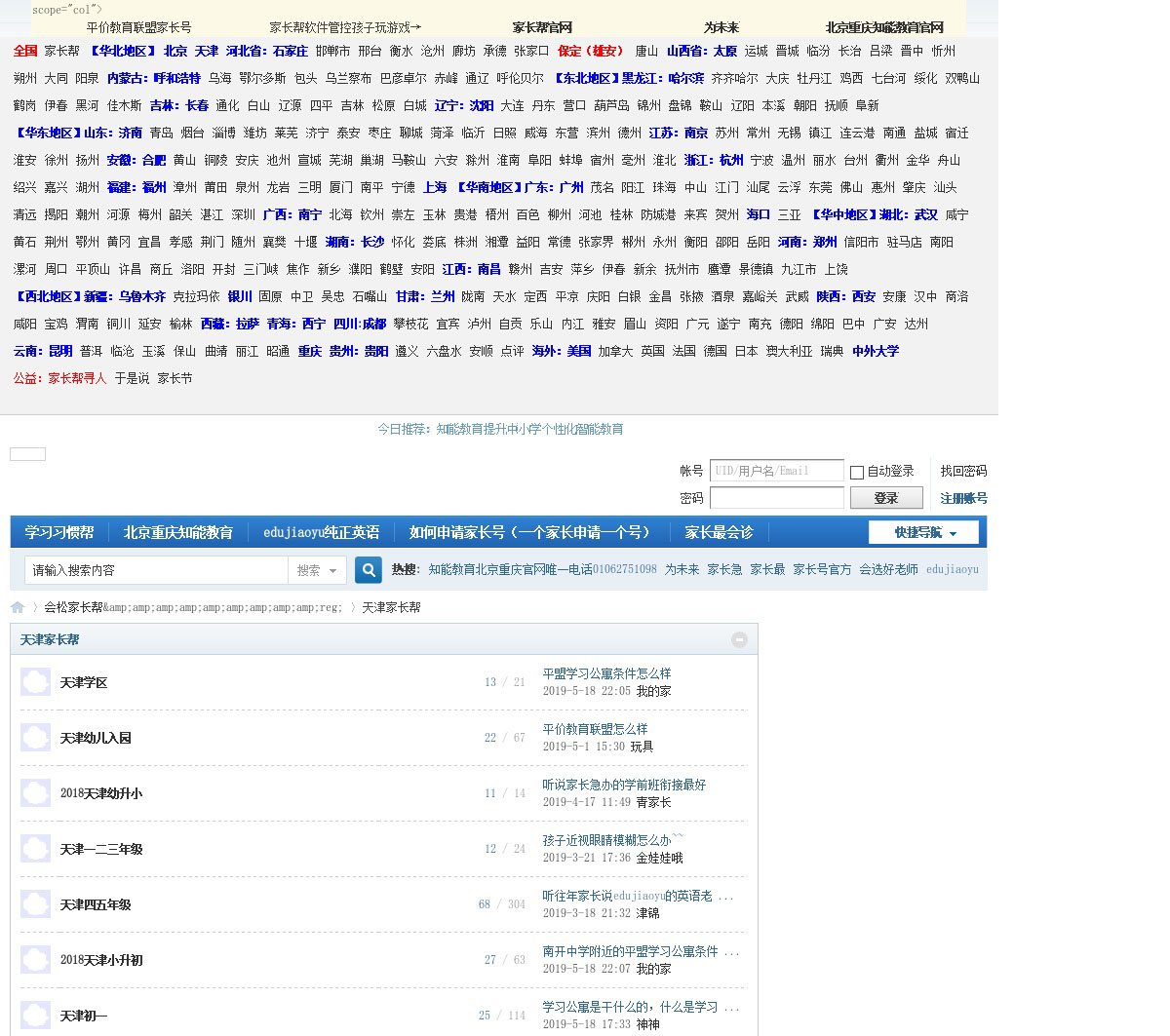Click the 天津学区 forum icon
Screen dimensions: 1170x1036
(x=35, y=682)
